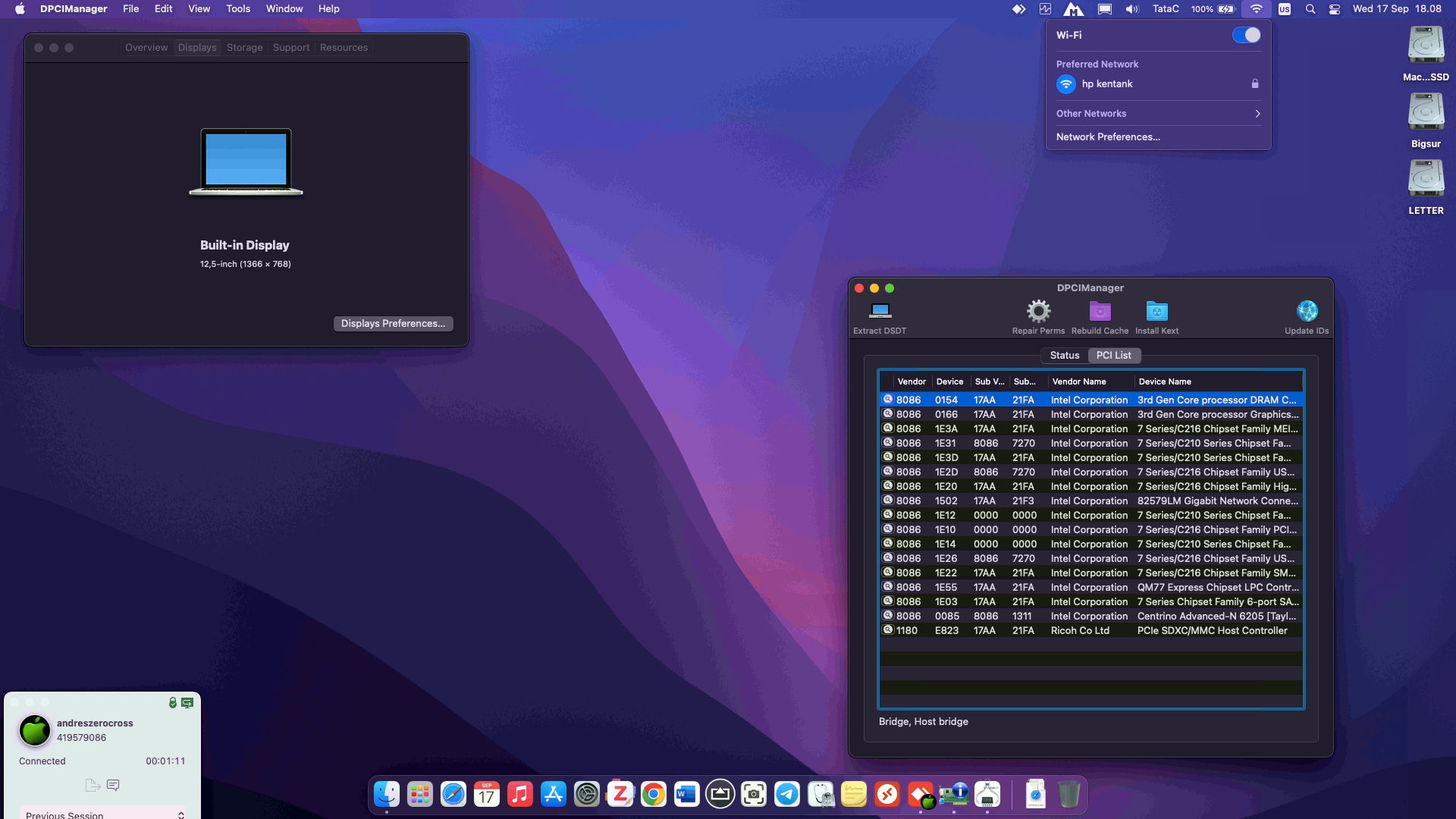Screen dimensions: 1456x819
Task: Click Update IDs globe icon
Action: pos(1307,311)
